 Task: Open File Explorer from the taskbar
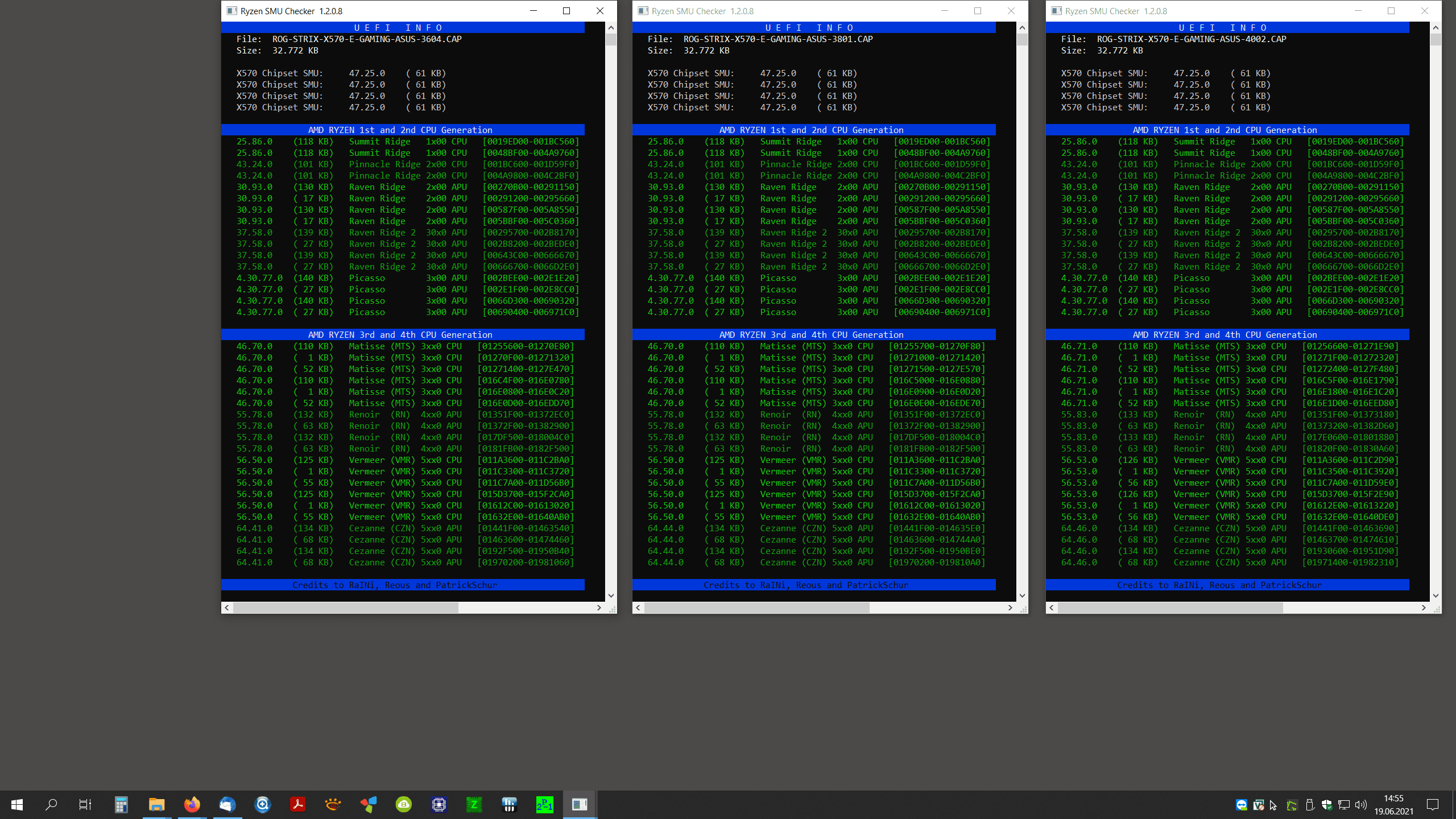(x=156, y=804)
